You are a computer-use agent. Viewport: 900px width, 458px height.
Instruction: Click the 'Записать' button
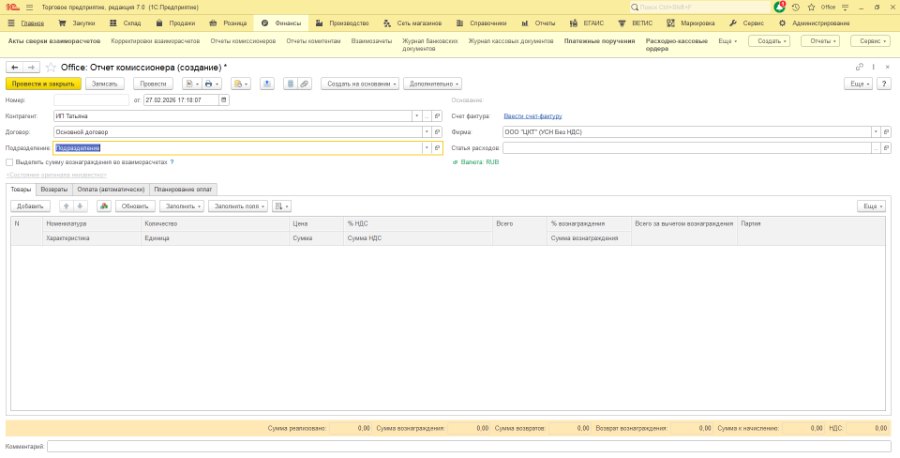pos(104,84)
